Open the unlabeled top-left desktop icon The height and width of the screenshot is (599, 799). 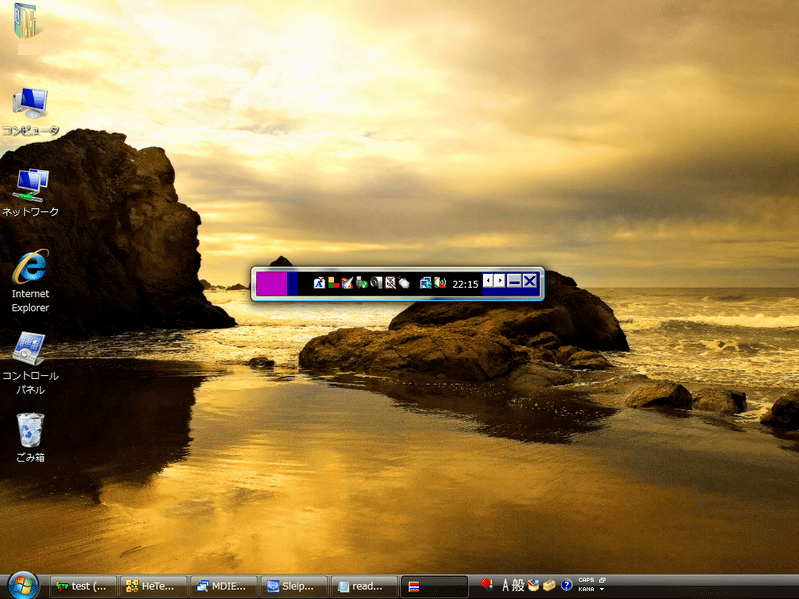pos(27,21)
